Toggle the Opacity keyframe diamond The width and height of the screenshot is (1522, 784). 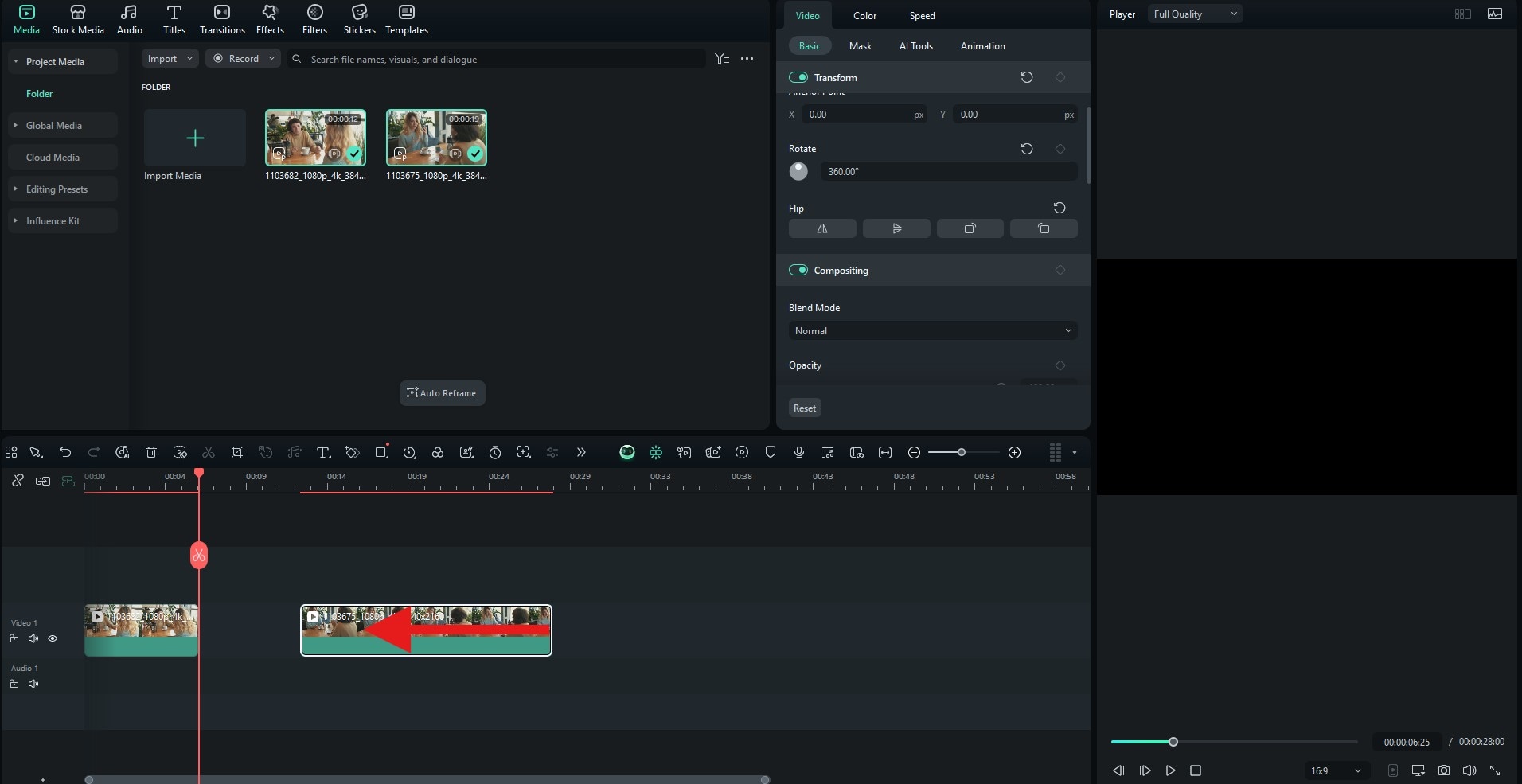click(1060, 365)
